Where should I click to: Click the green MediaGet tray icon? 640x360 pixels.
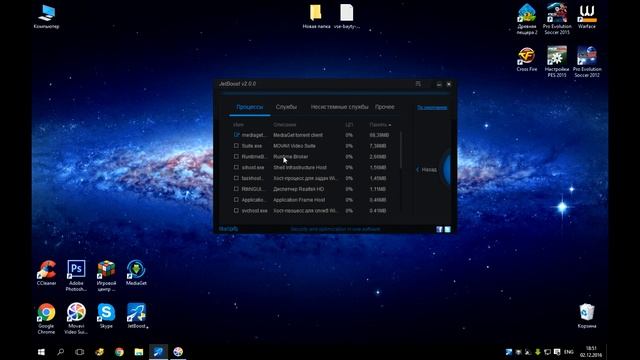[538, 352]
